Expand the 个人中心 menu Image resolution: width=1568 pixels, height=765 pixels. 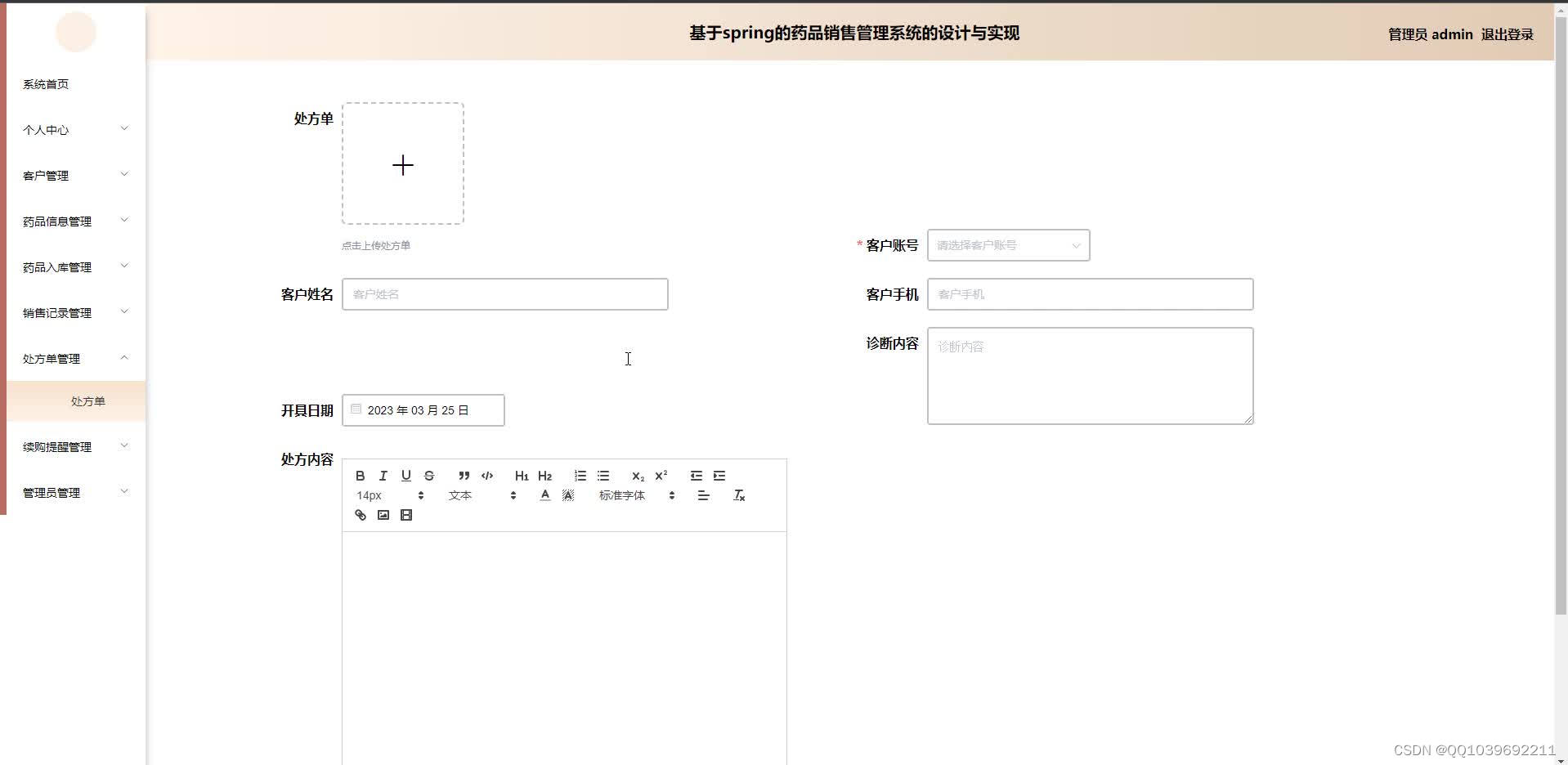click(x=75, y=130)
